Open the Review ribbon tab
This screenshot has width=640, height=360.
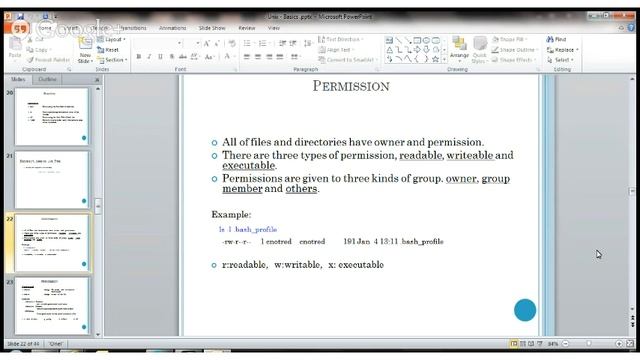click(x=247, y=28)
